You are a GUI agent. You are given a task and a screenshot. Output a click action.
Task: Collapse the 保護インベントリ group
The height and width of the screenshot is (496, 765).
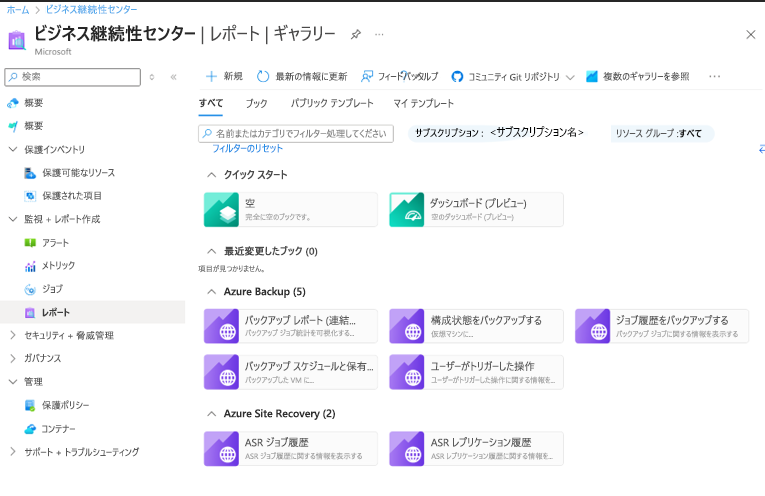tap(13, 149)
